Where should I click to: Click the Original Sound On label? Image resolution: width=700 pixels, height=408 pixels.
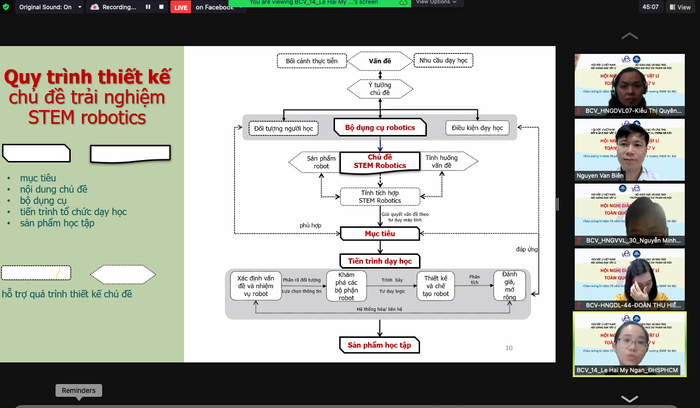click(45, 6)
